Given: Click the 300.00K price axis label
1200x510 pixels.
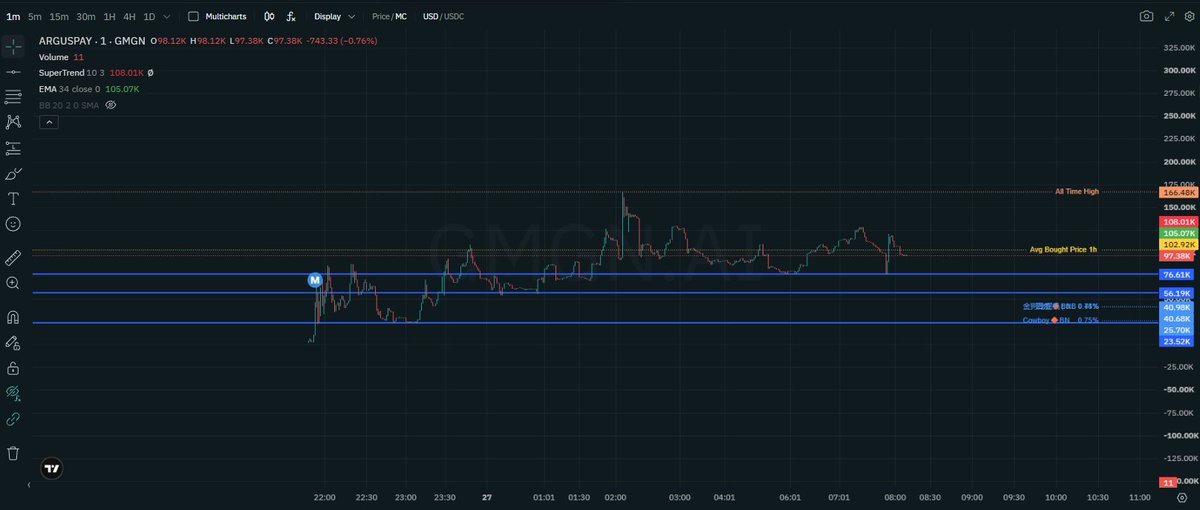Looking at the screenshot, I should point(1179,71).
